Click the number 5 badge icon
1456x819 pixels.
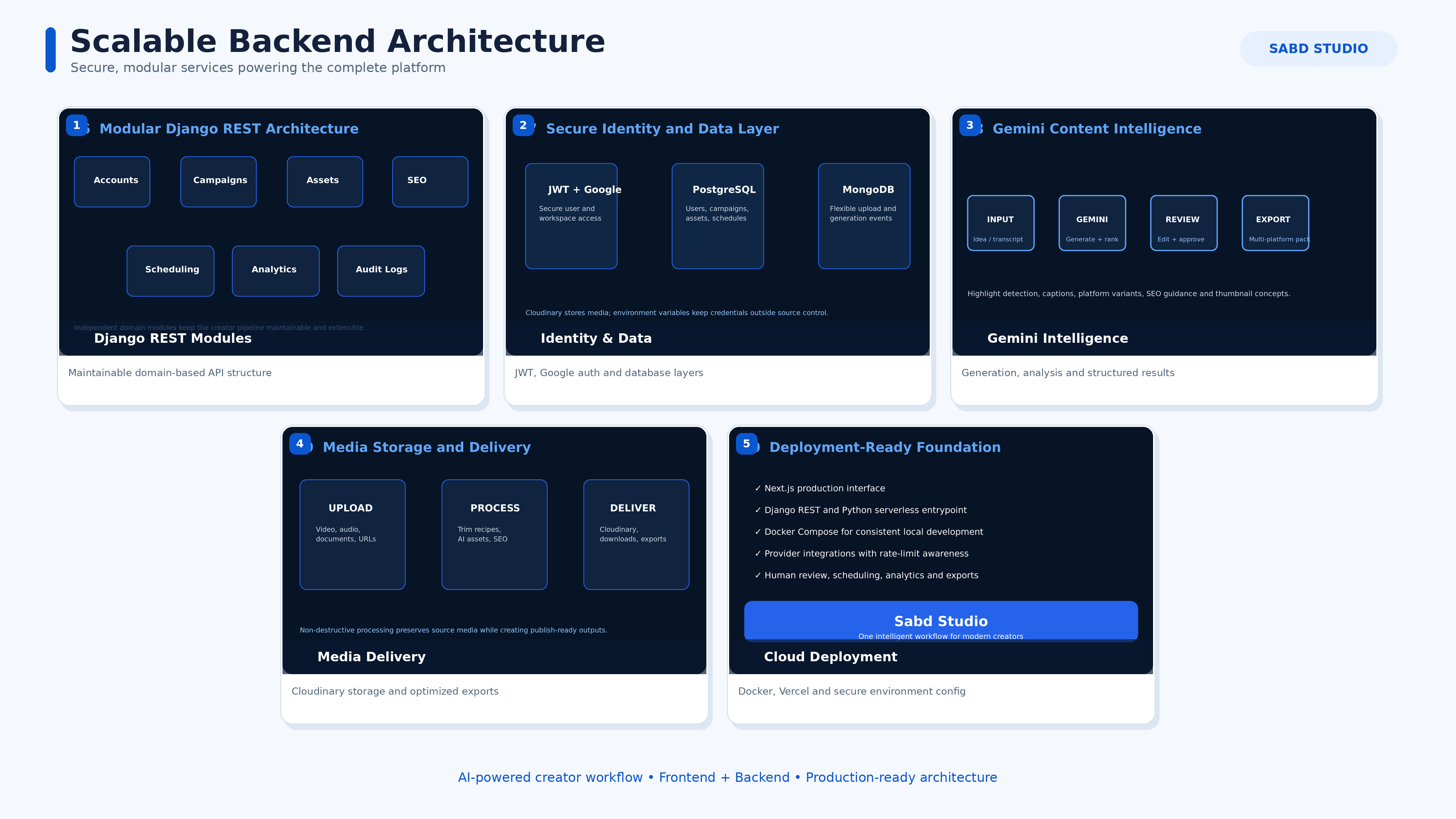747,444
